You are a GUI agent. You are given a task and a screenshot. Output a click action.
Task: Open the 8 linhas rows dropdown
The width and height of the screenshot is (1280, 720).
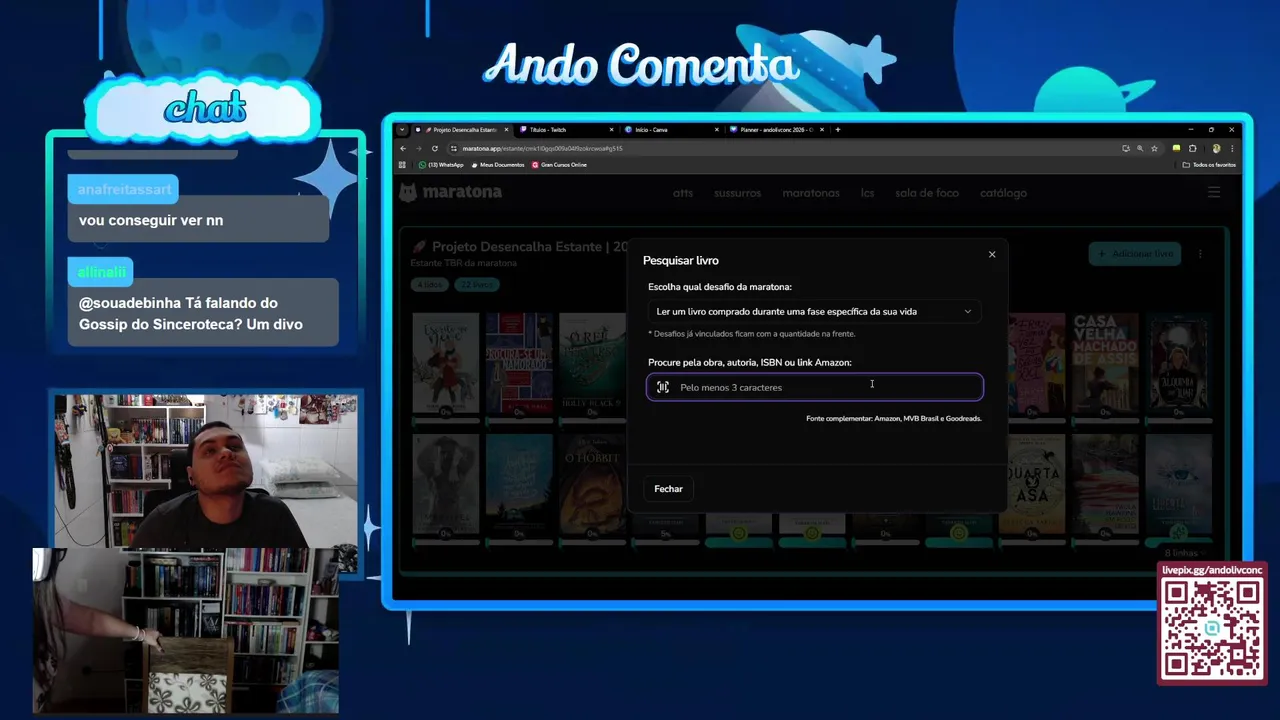pos(1186,553)
